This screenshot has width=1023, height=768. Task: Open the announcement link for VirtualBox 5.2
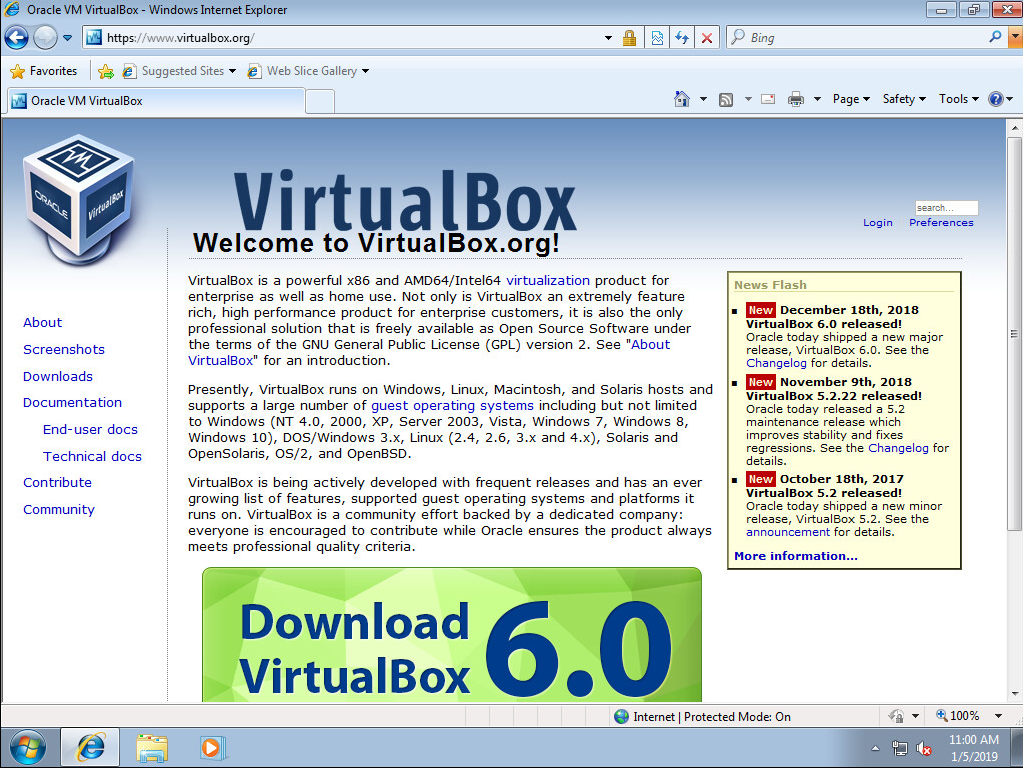[x=787, y=532]
